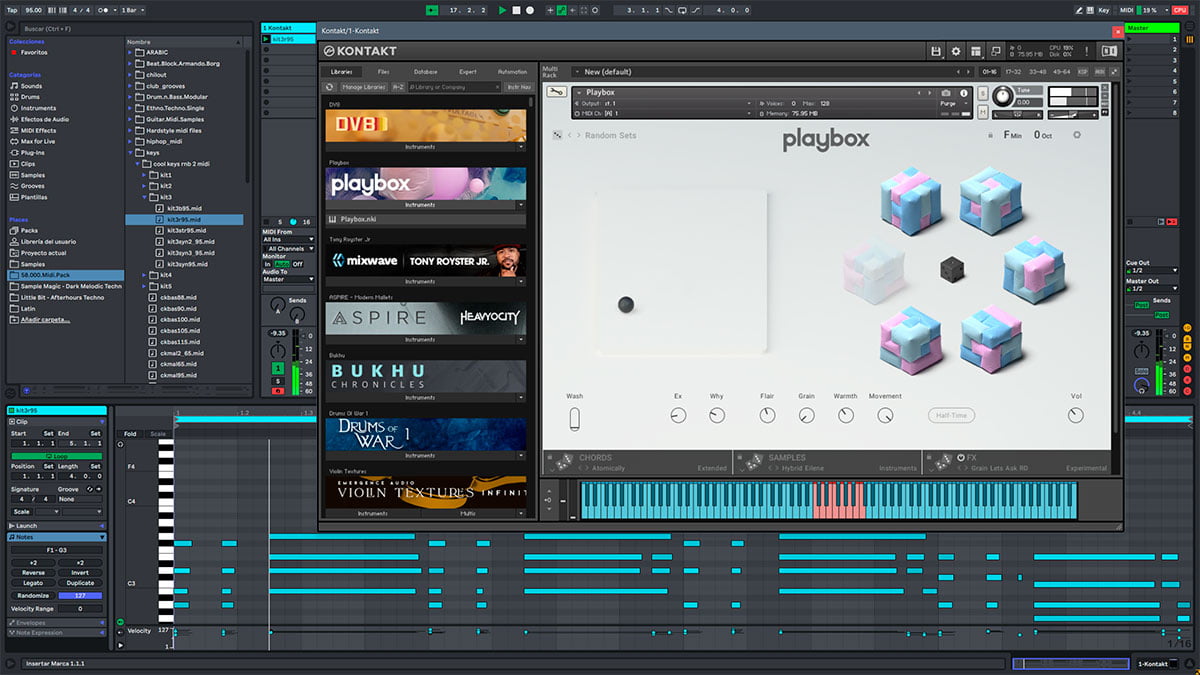Randomize FX with its dice icon
This screenshot has height=675, width=1200.
coord(941,462)
